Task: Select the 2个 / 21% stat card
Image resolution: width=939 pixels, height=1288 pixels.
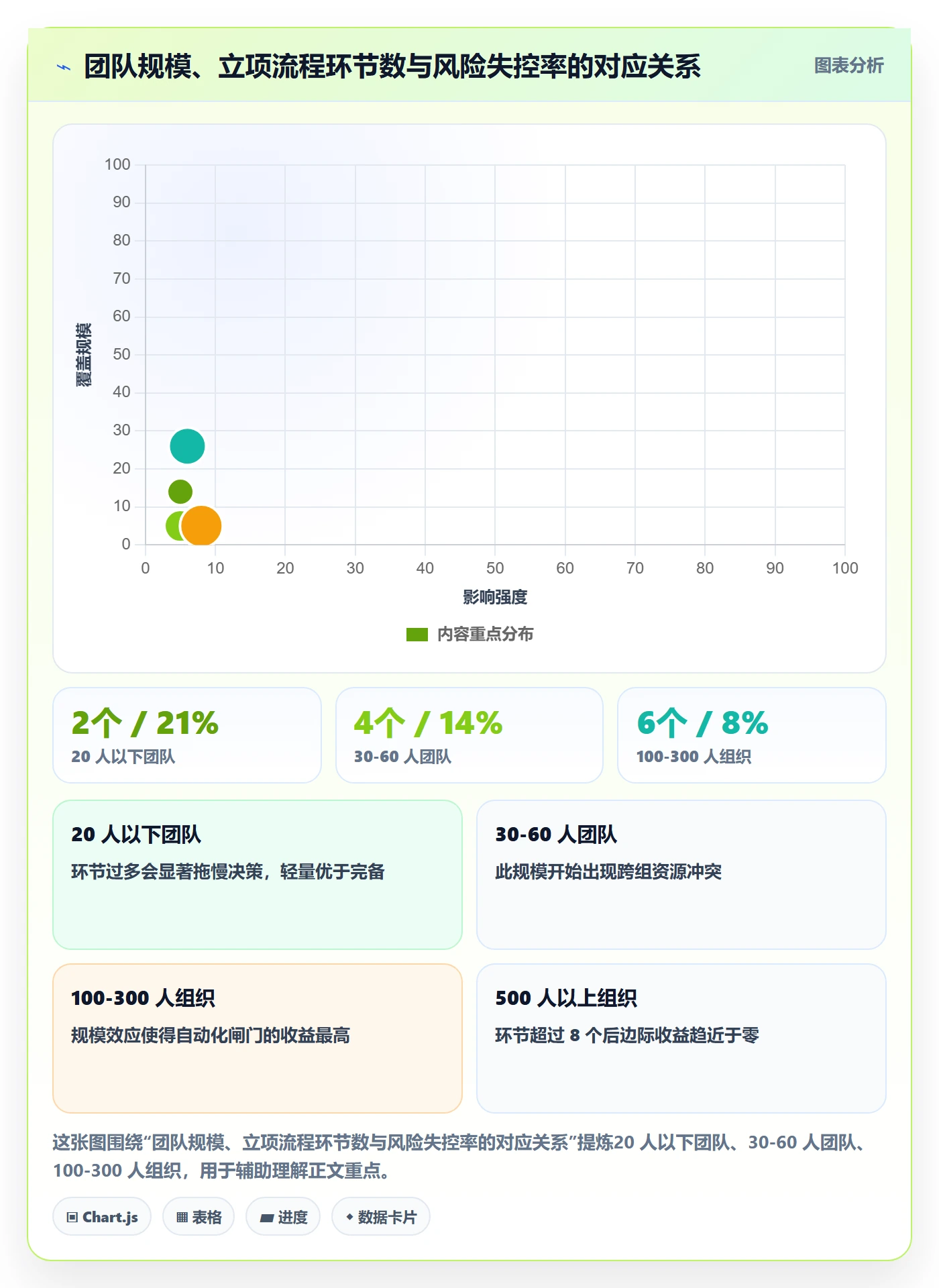Action: pos(187,735)
